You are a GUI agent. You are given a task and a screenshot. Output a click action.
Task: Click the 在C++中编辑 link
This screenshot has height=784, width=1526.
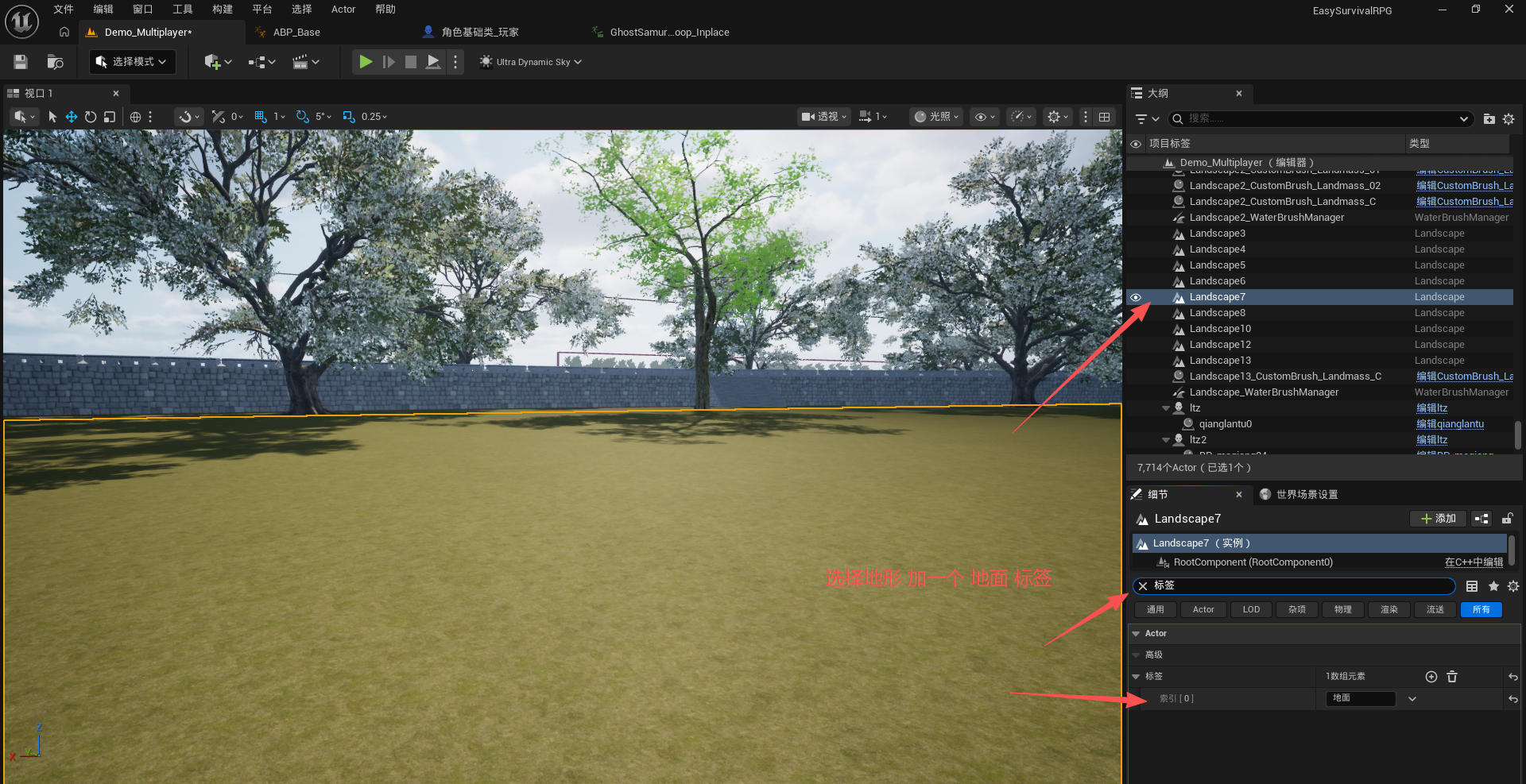tap(1474, 562)
